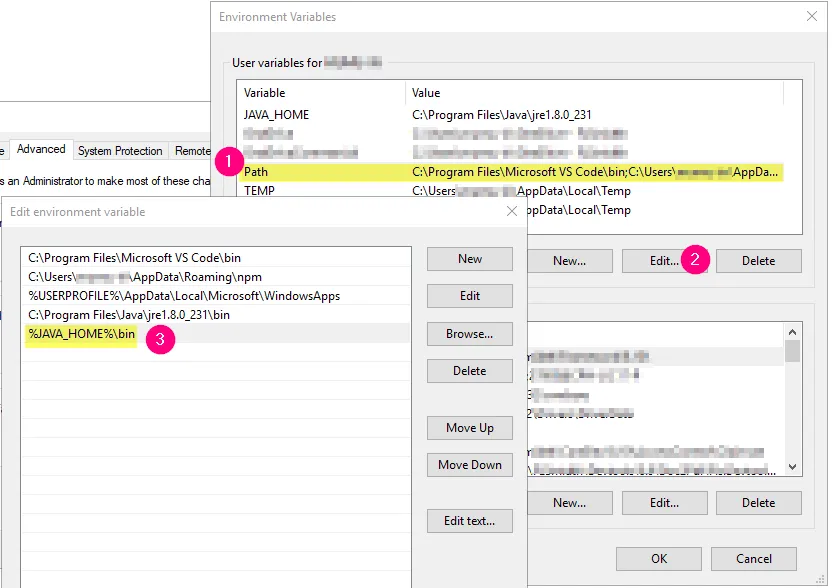The image size is (832, 588).
Task: Click Edit... under User variables
Action: tap(664, 261)
